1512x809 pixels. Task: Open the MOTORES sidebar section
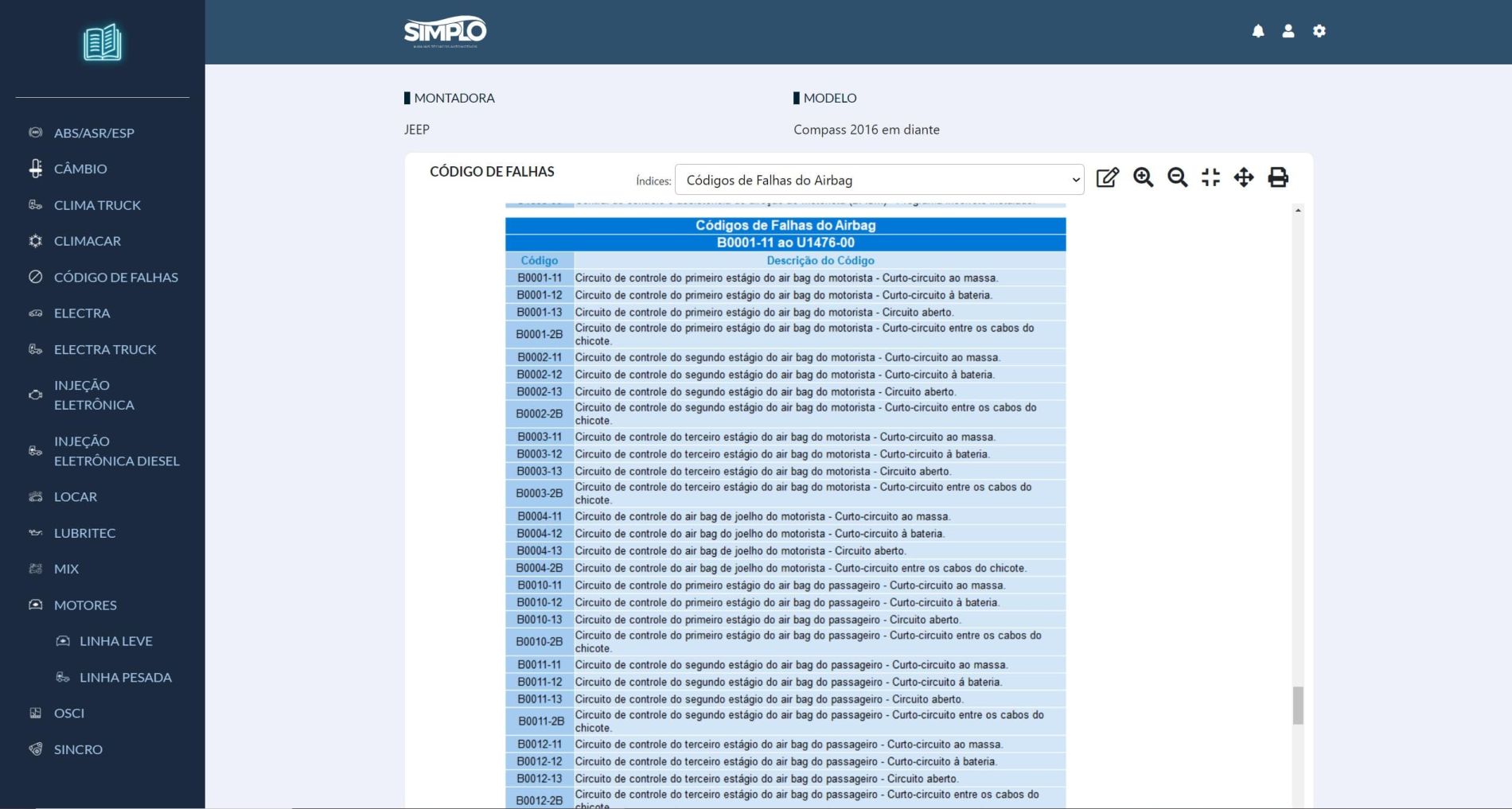(x=85, y=605)
